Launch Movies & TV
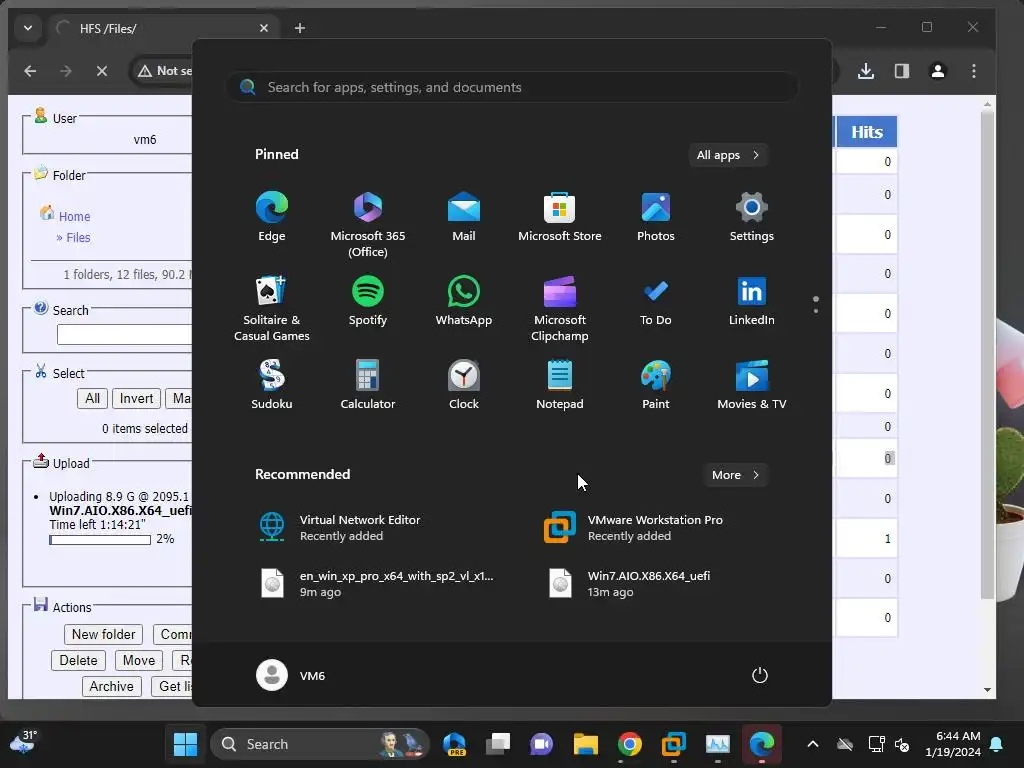The image size is (1024, 768). coord(752,385)
